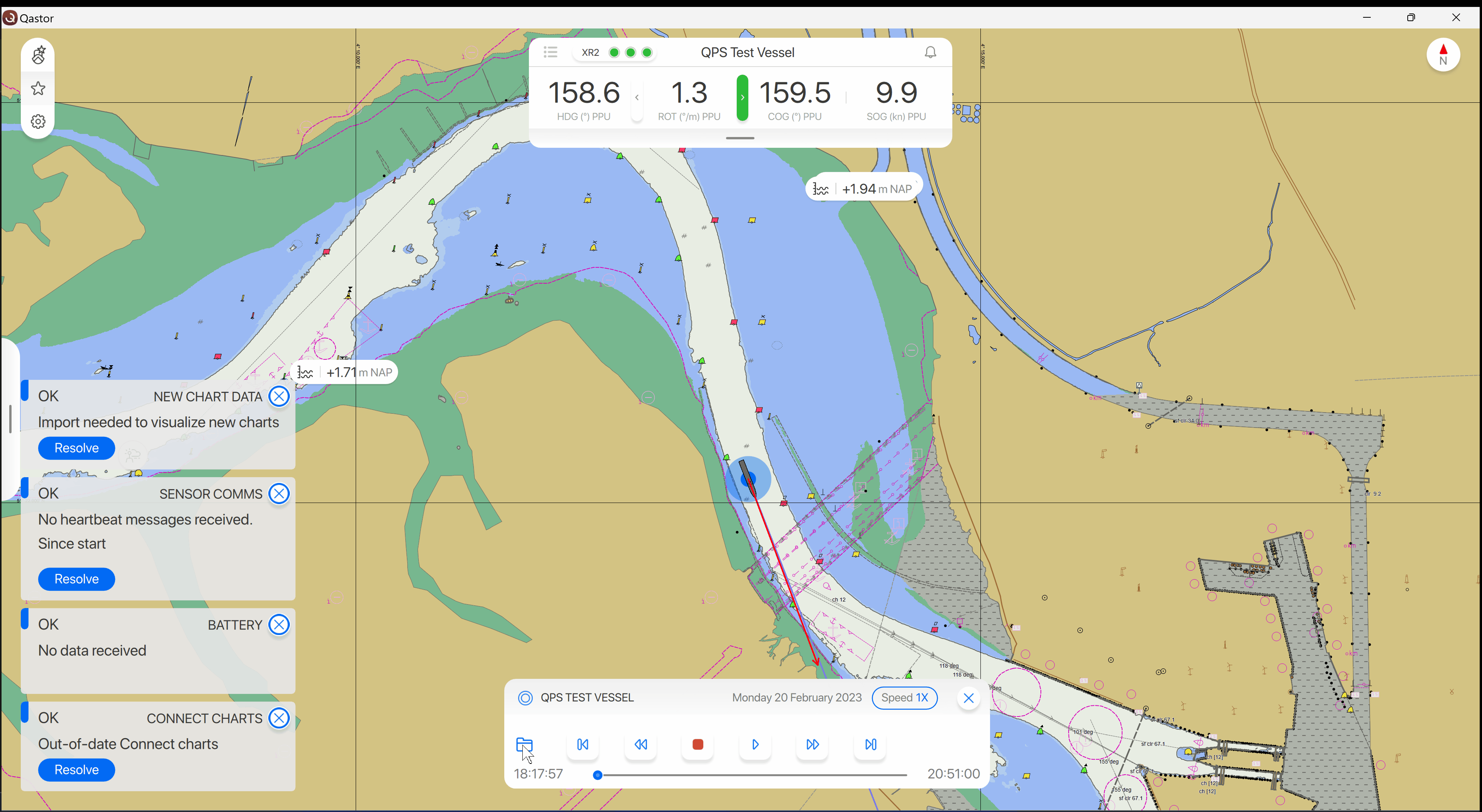Expand data panel with green right chevron
Image resolution: width=1482 pixels, height=812 pixels.
click(x=742, y=97)
